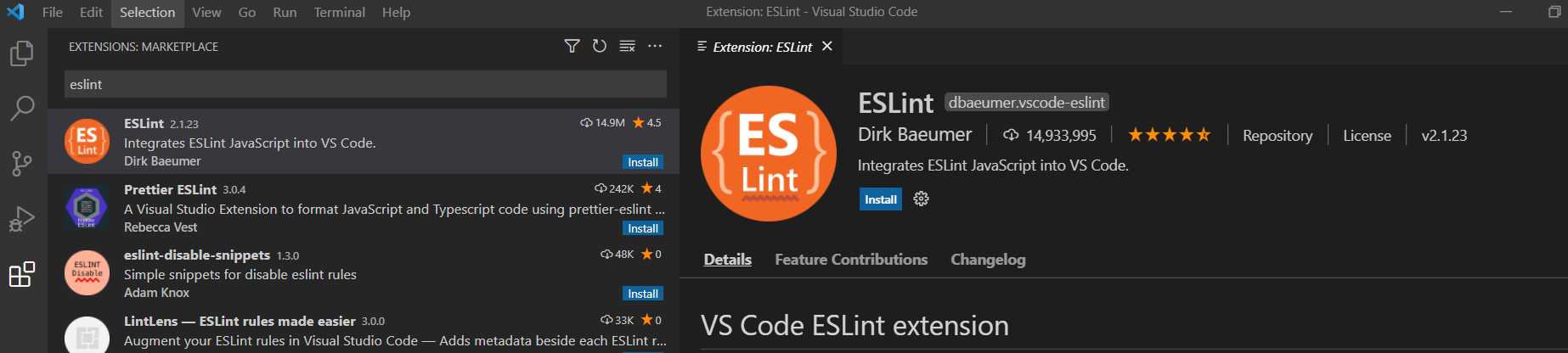Select the Extension: ESLint editor tab
The image size is (1568, 353).
tap(762, 47)
